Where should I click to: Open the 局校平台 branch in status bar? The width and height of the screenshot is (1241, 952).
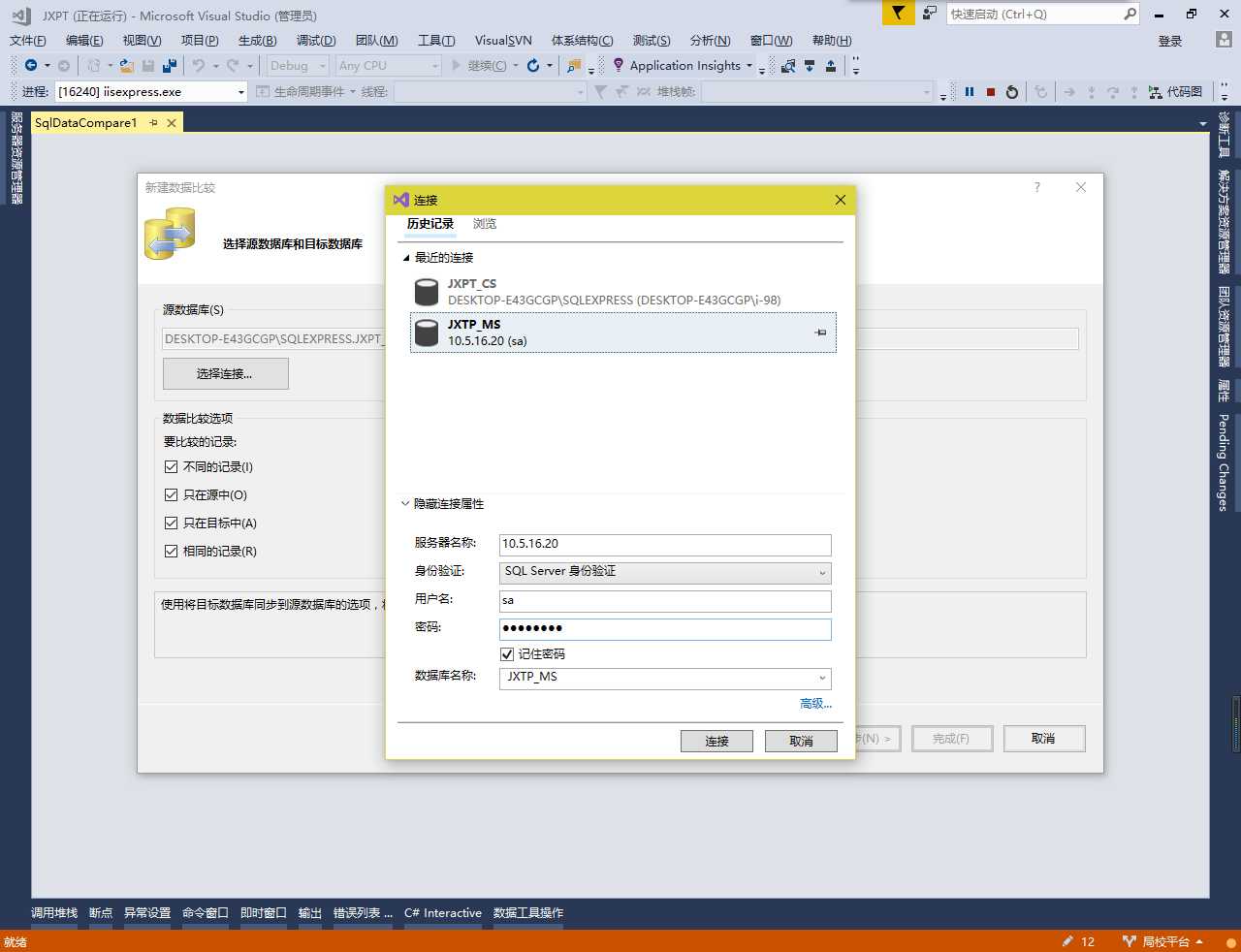pyautogui.click(x=1163, y=941)
